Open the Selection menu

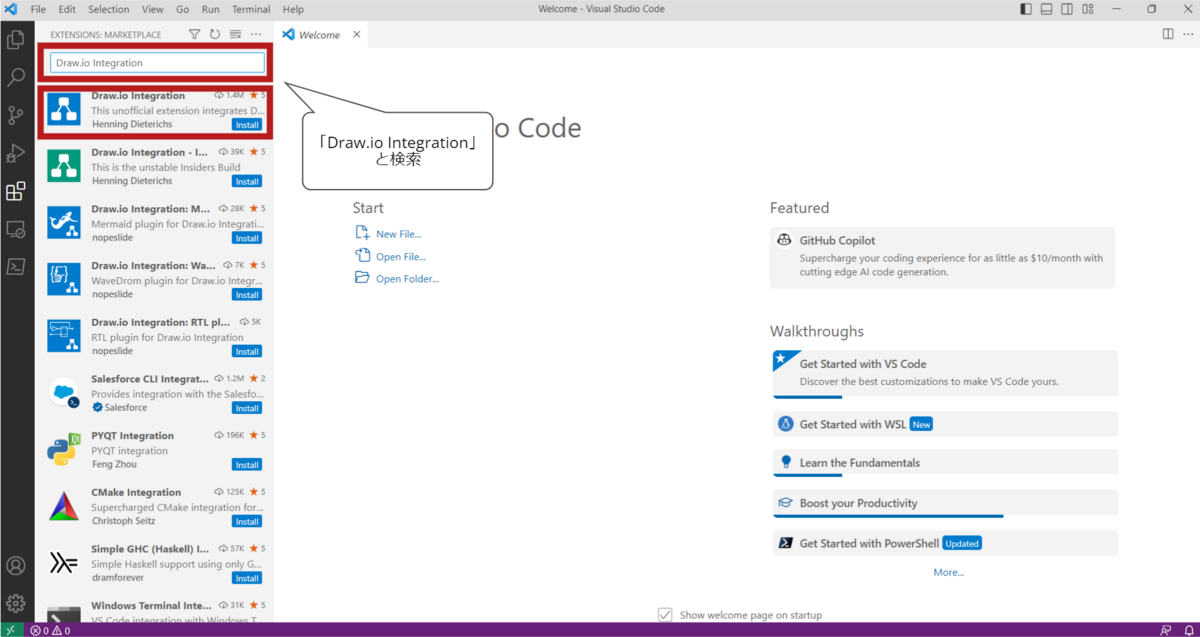coord(109,9)
